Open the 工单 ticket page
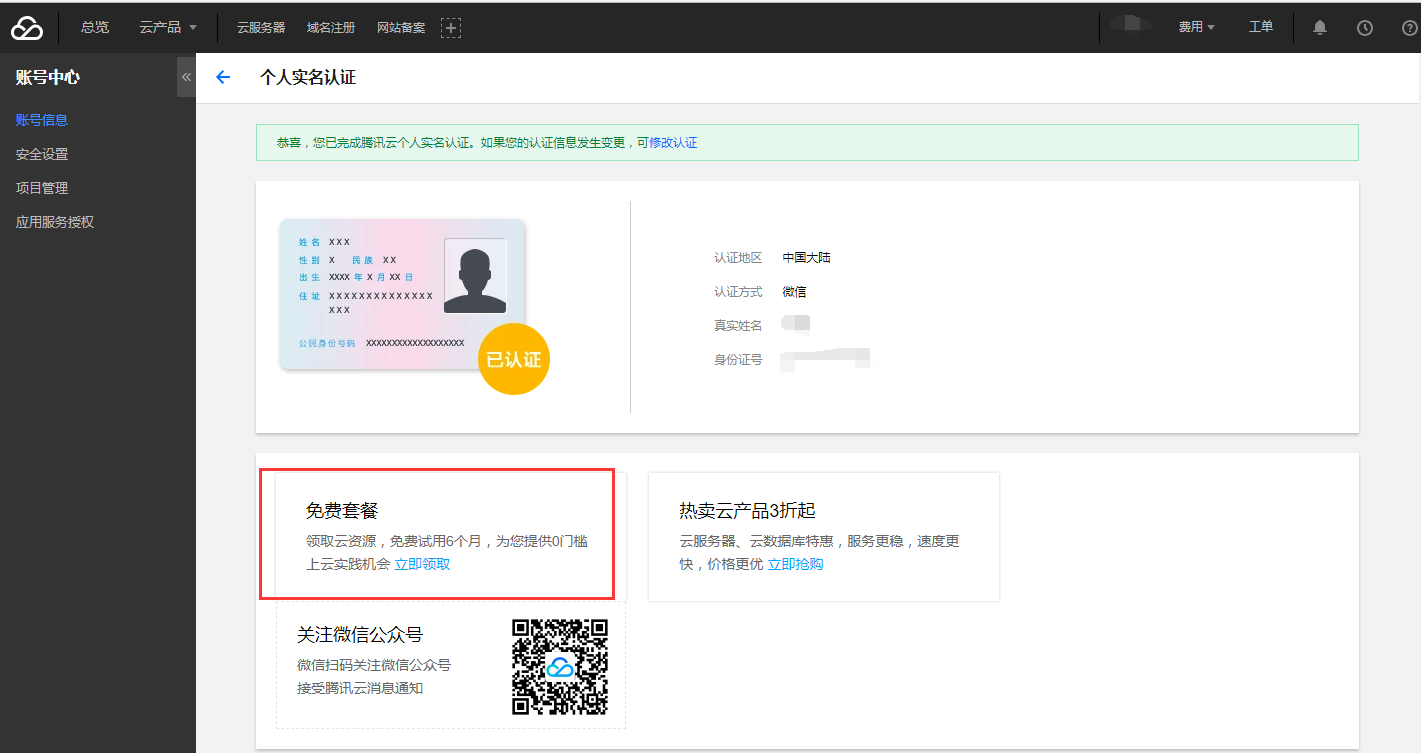The height and width of the screenshot is (753, 1421). tap(1261, 27)
